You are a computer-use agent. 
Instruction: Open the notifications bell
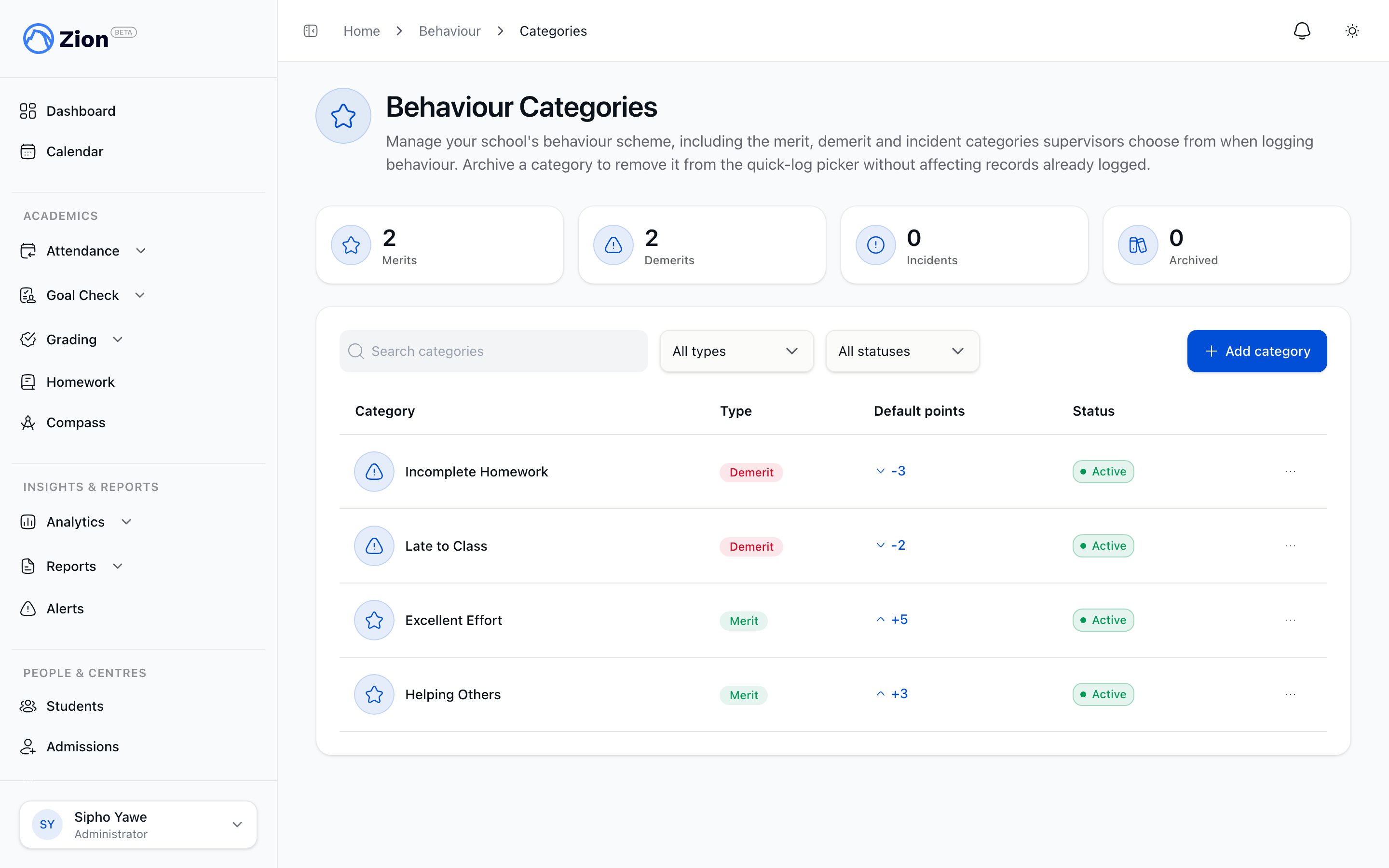coord(1302,31)
